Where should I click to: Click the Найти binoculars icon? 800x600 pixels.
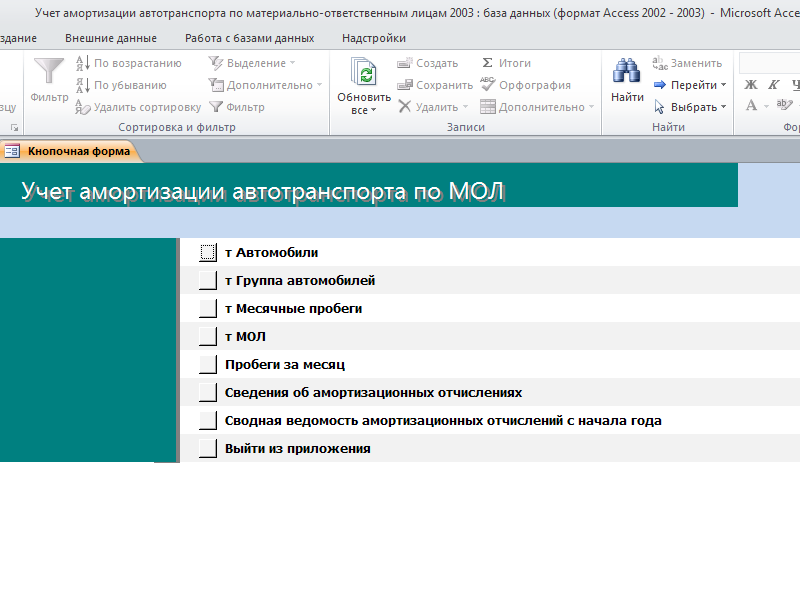(x=627, y=73)
